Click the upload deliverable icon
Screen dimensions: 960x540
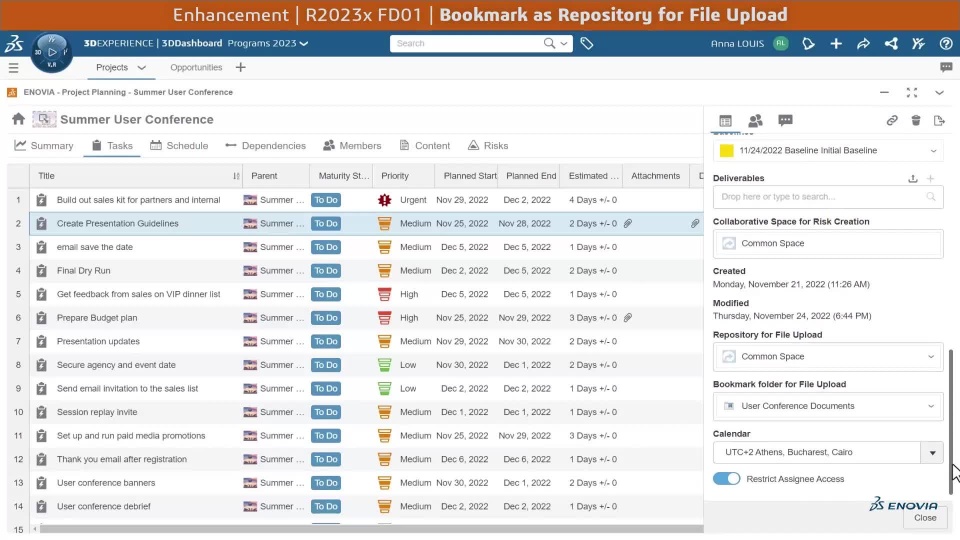[913, 178]
